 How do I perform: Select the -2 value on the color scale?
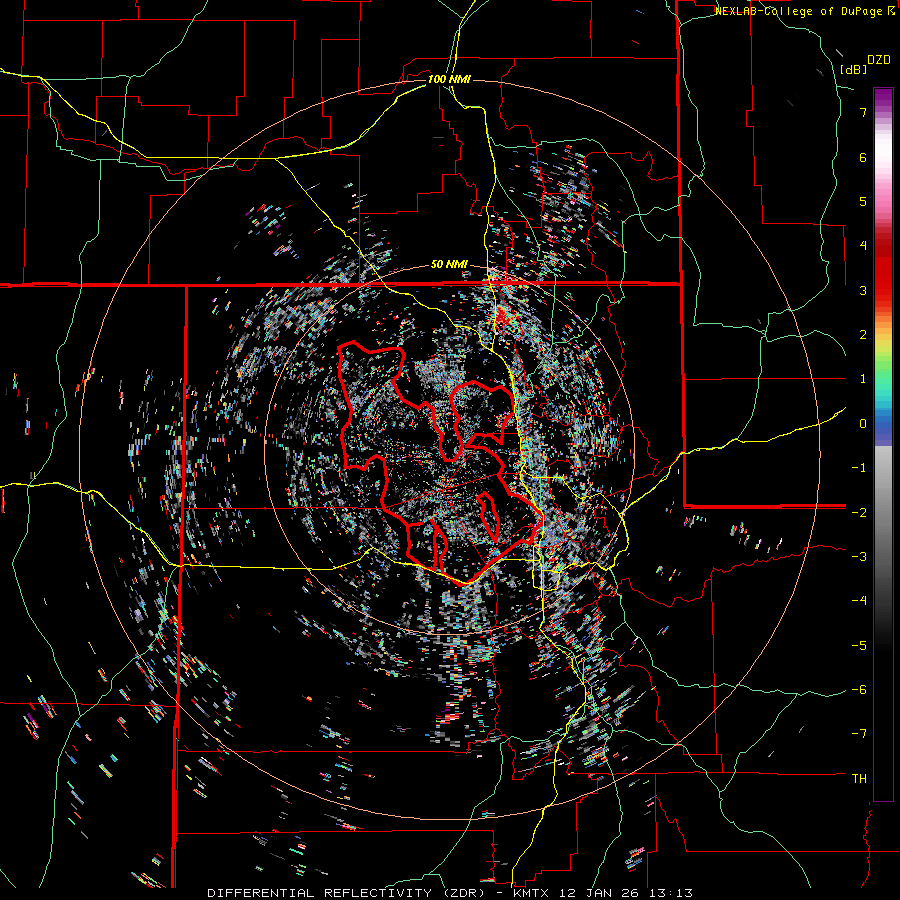click(859, 512)
